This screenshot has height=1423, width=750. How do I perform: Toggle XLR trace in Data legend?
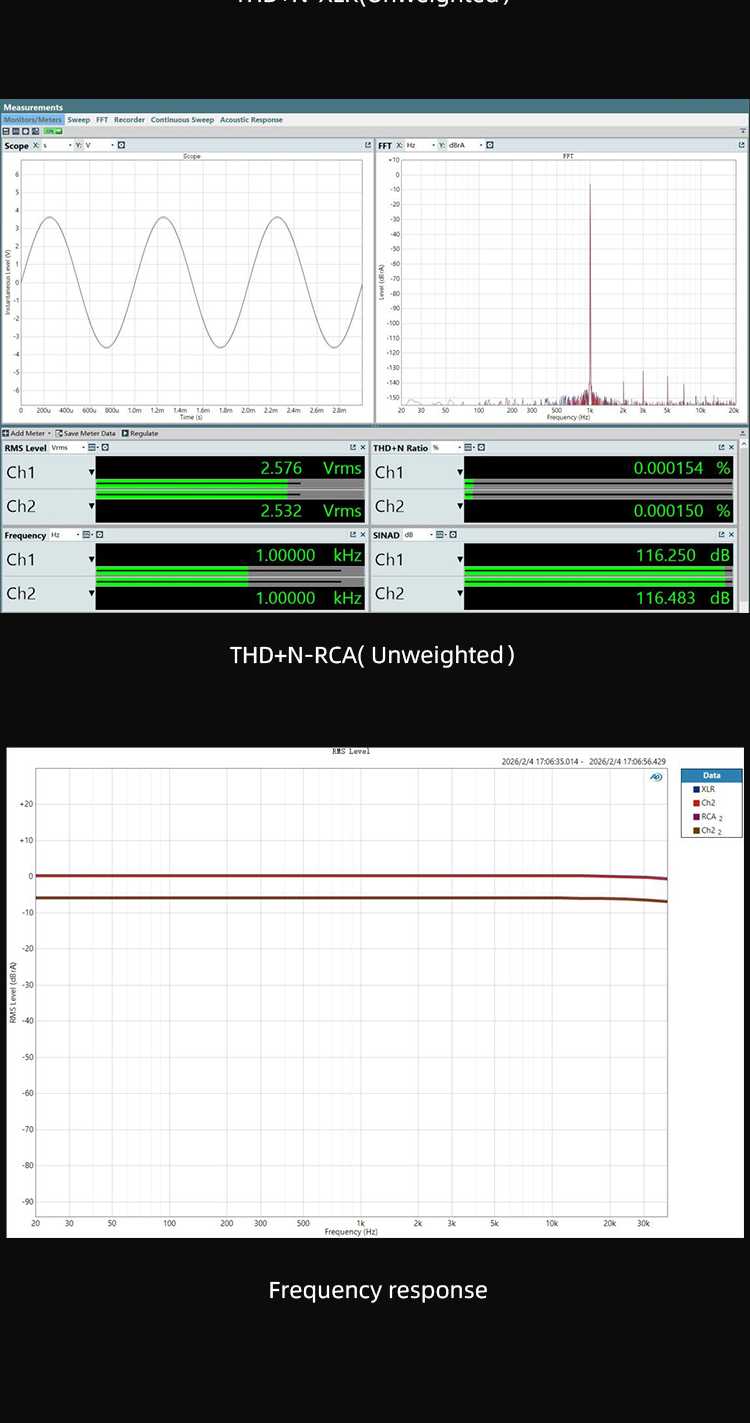coord(708,790)
